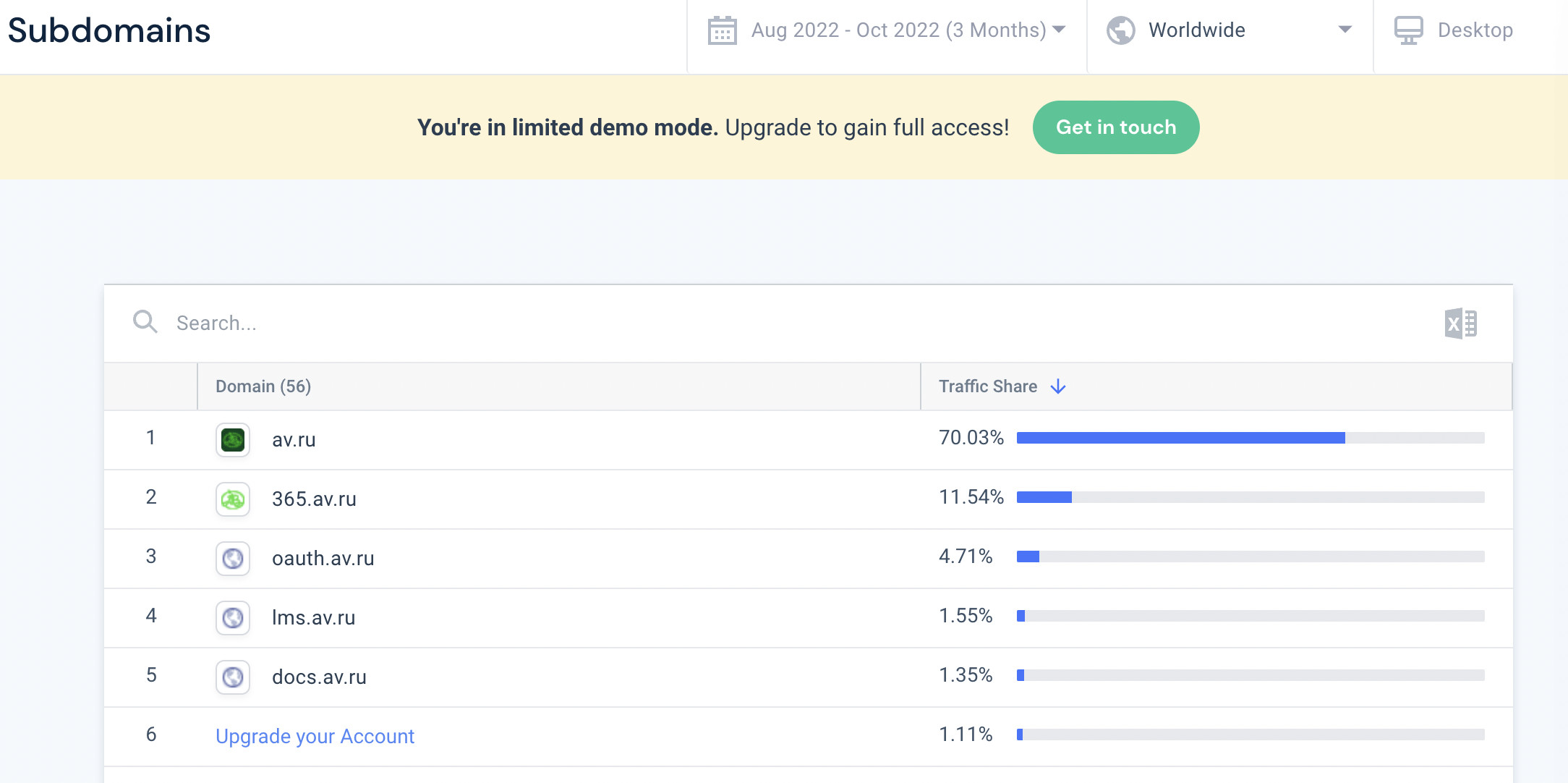The height and width of the screenshot is (783, 1568).
Task: Open the Desktop device selector
Action: 1474,30
